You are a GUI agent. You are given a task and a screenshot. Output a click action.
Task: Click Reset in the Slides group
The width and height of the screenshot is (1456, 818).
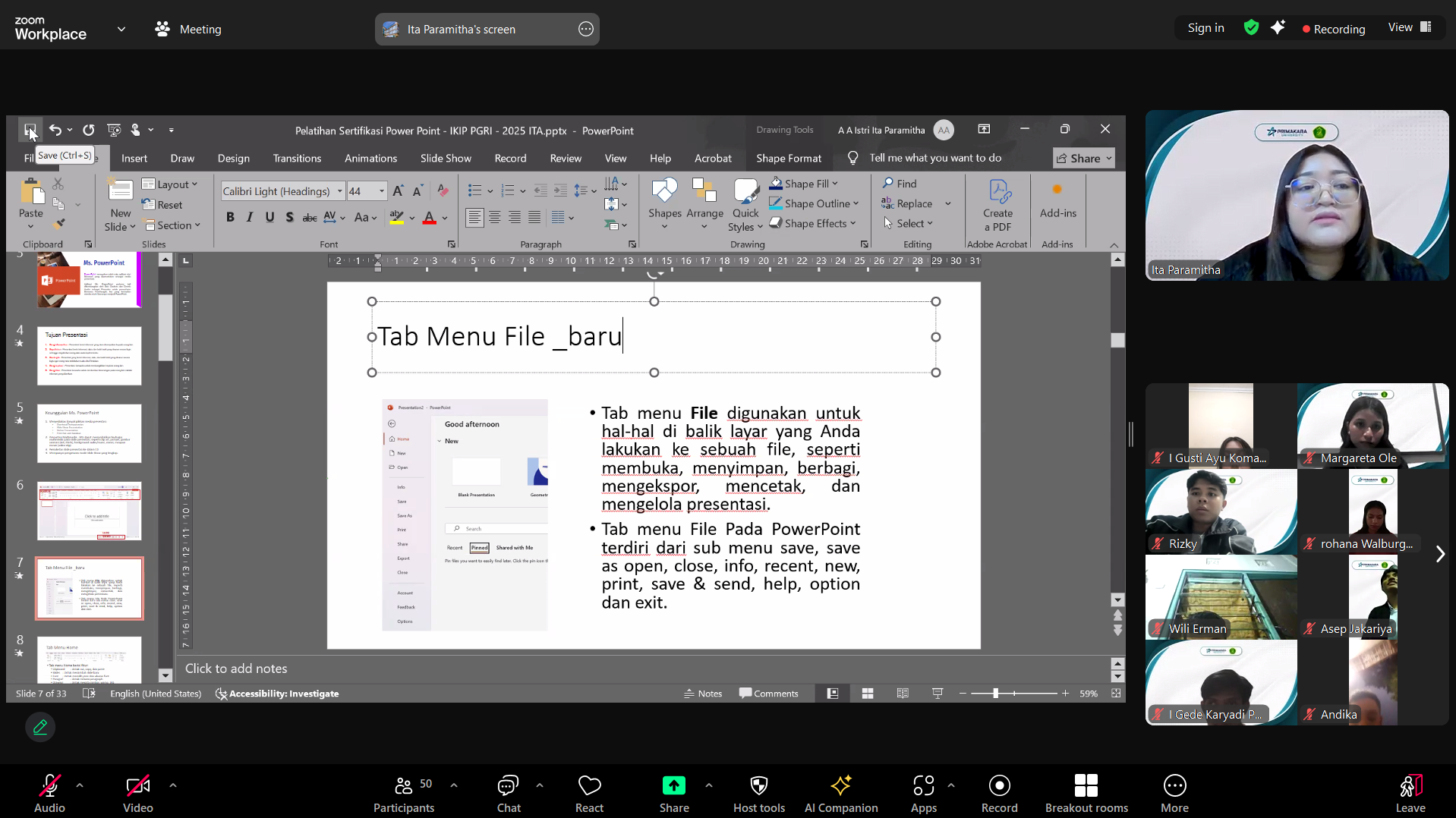tap(162, 205)
